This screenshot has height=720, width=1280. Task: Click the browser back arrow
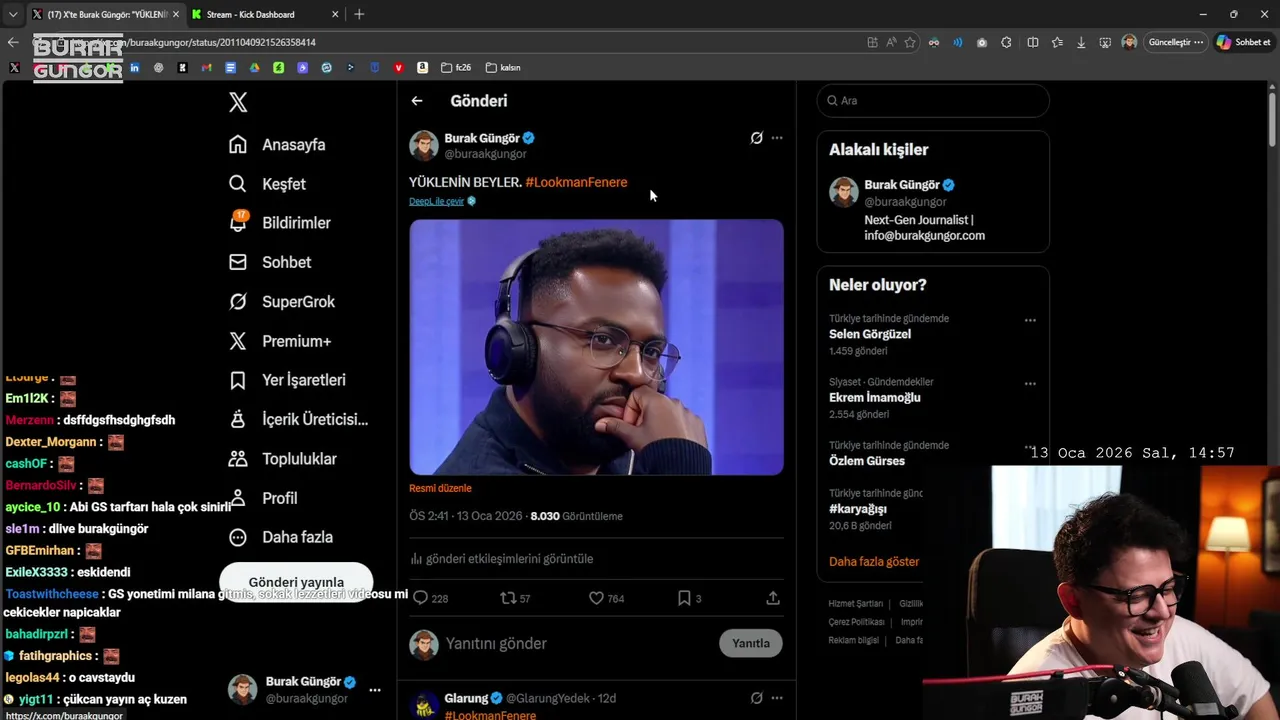click(x=13, y=42)
